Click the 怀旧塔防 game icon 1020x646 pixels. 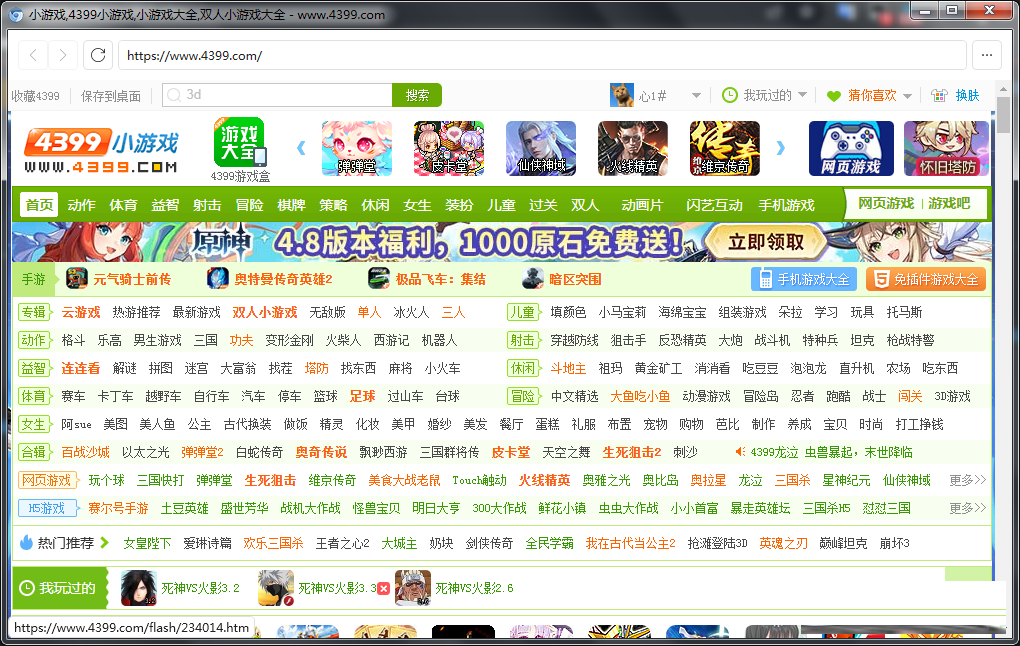click(946, 148)
